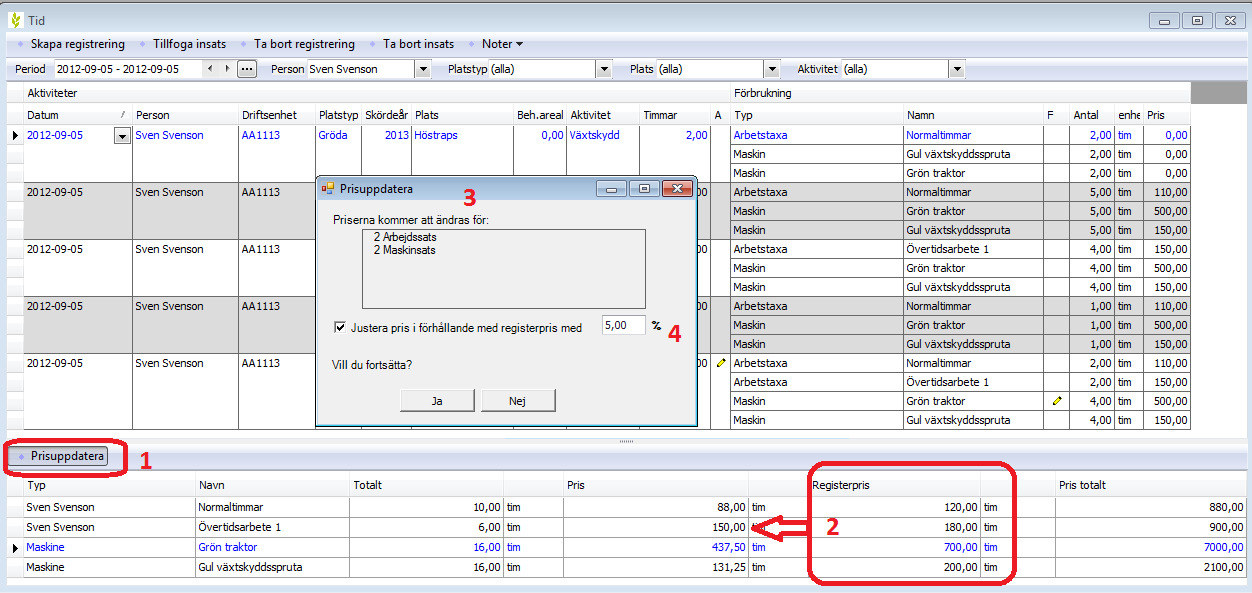
Task: Click the Antal column header
Action: pos(1092,115)
